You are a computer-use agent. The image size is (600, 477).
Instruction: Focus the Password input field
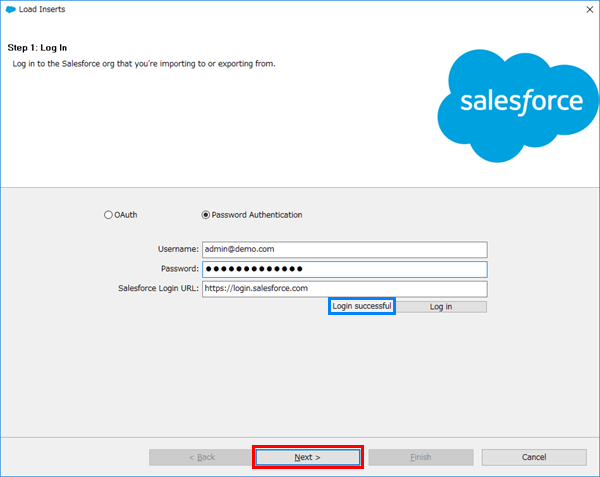[x=345, y=269]
